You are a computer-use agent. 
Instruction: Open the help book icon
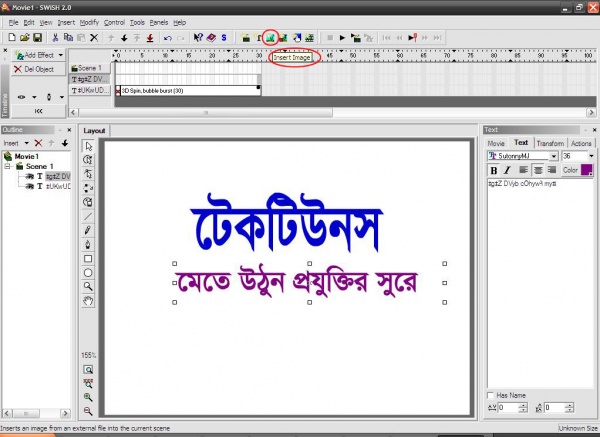click(x=211, y=38)
